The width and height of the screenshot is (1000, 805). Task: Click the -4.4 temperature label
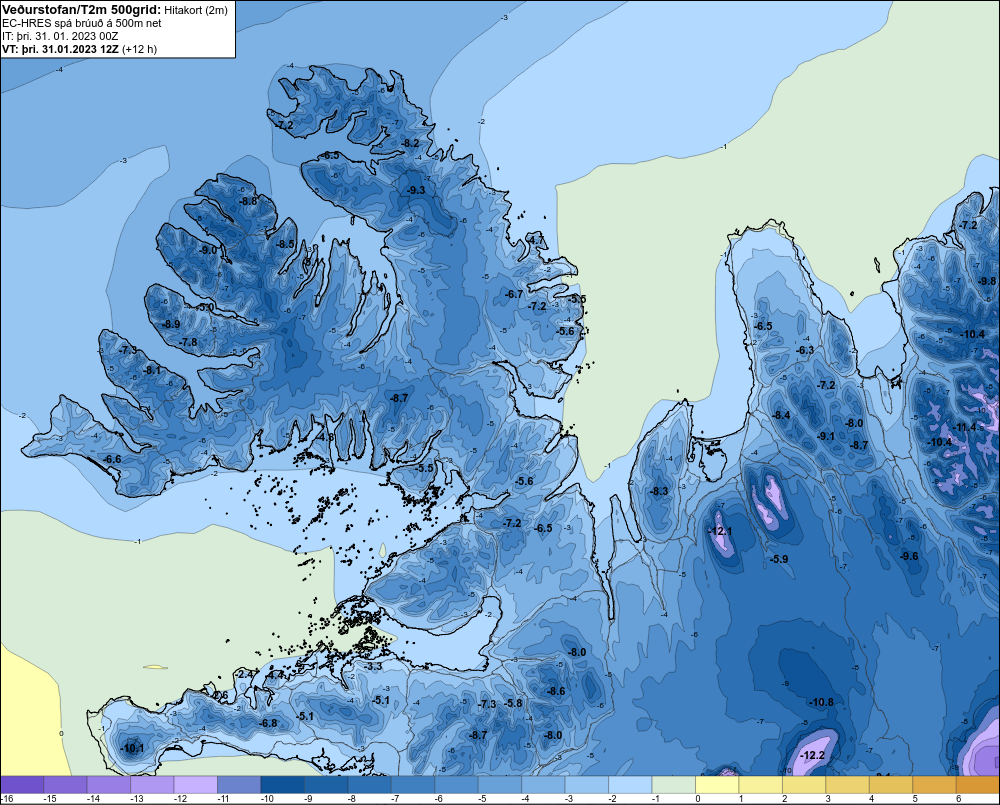click(276, 674)
